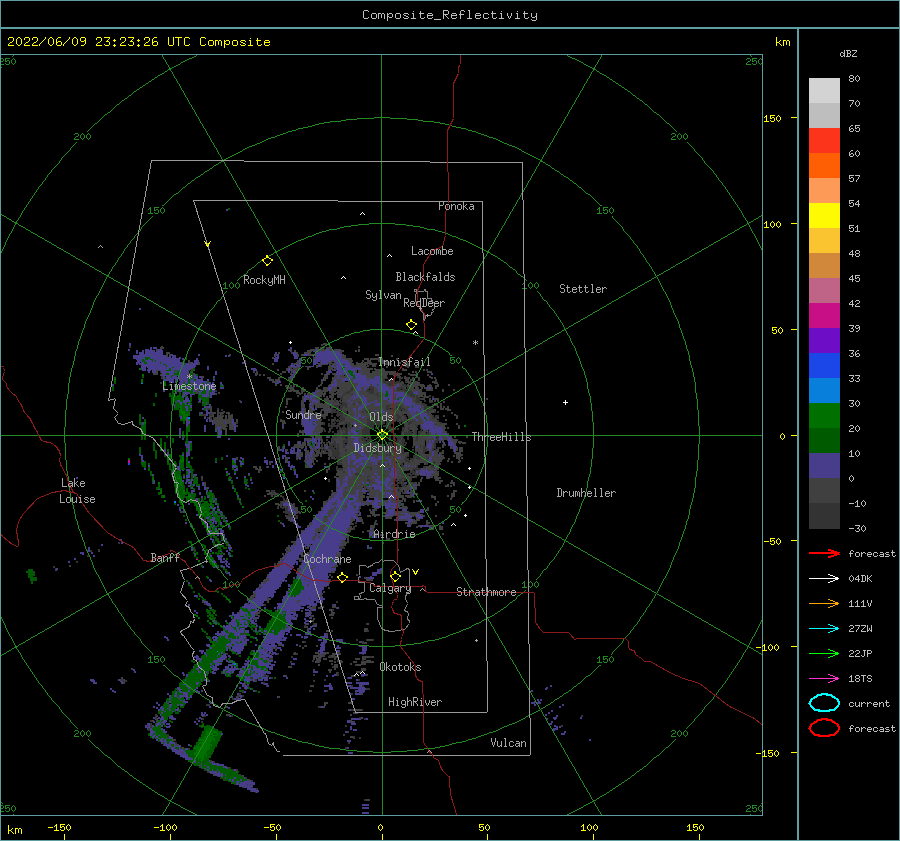Click the Composite_Reflectivity title
The image size is (900, 841).
coord(450,15)
